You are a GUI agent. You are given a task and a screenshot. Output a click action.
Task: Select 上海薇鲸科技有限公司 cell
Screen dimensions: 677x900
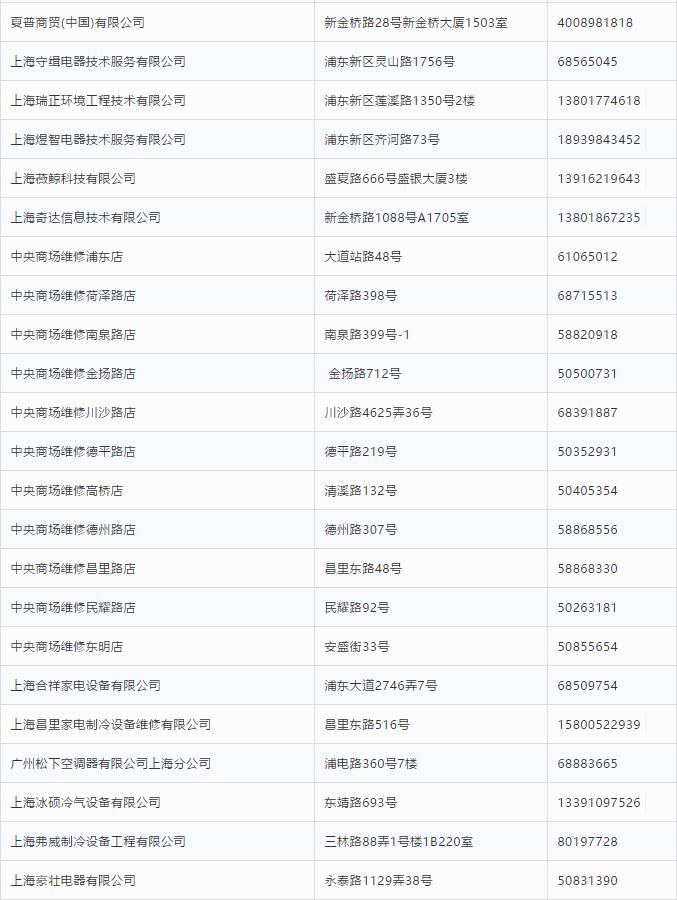point(157,179)
